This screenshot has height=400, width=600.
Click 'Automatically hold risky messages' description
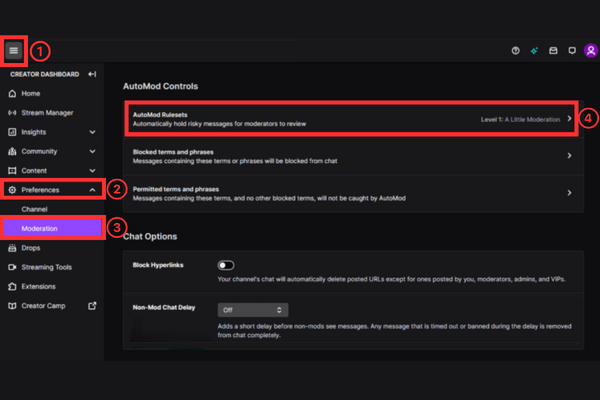(219, 124)
